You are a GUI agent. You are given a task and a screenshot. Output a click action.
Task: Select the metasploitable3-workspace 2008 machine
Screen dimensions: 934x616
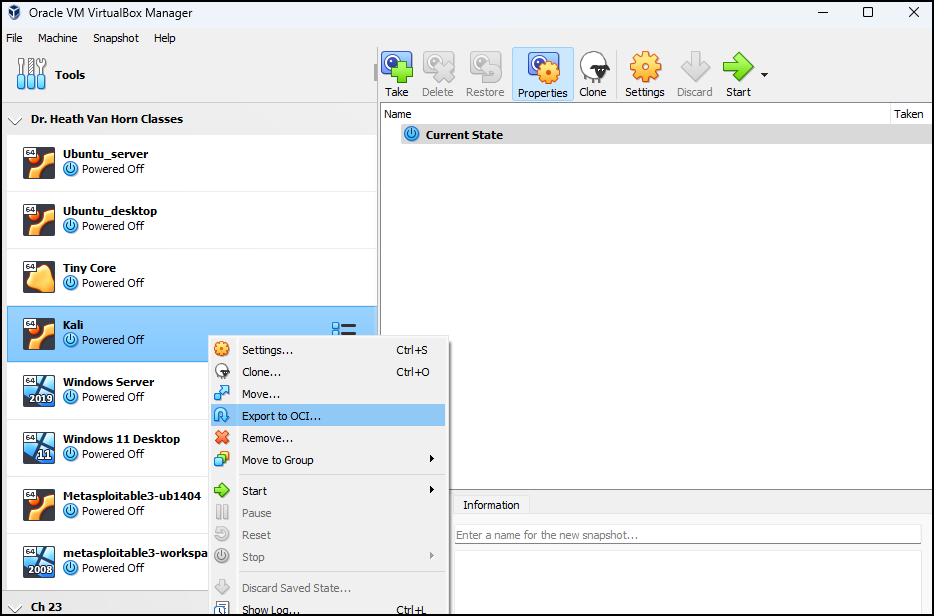coord(108,562)
